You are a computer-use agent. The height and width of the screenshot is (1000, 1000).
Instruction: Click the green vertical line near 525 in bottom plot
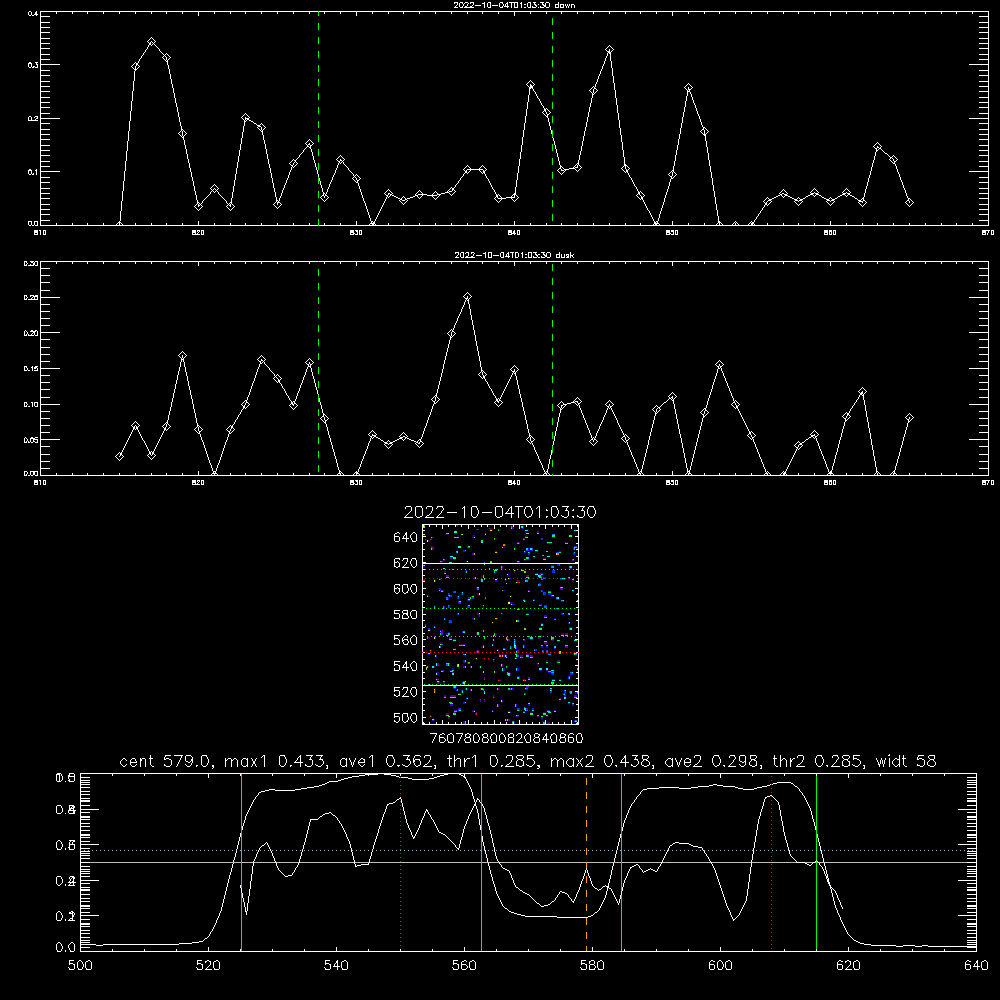[241, 861]
